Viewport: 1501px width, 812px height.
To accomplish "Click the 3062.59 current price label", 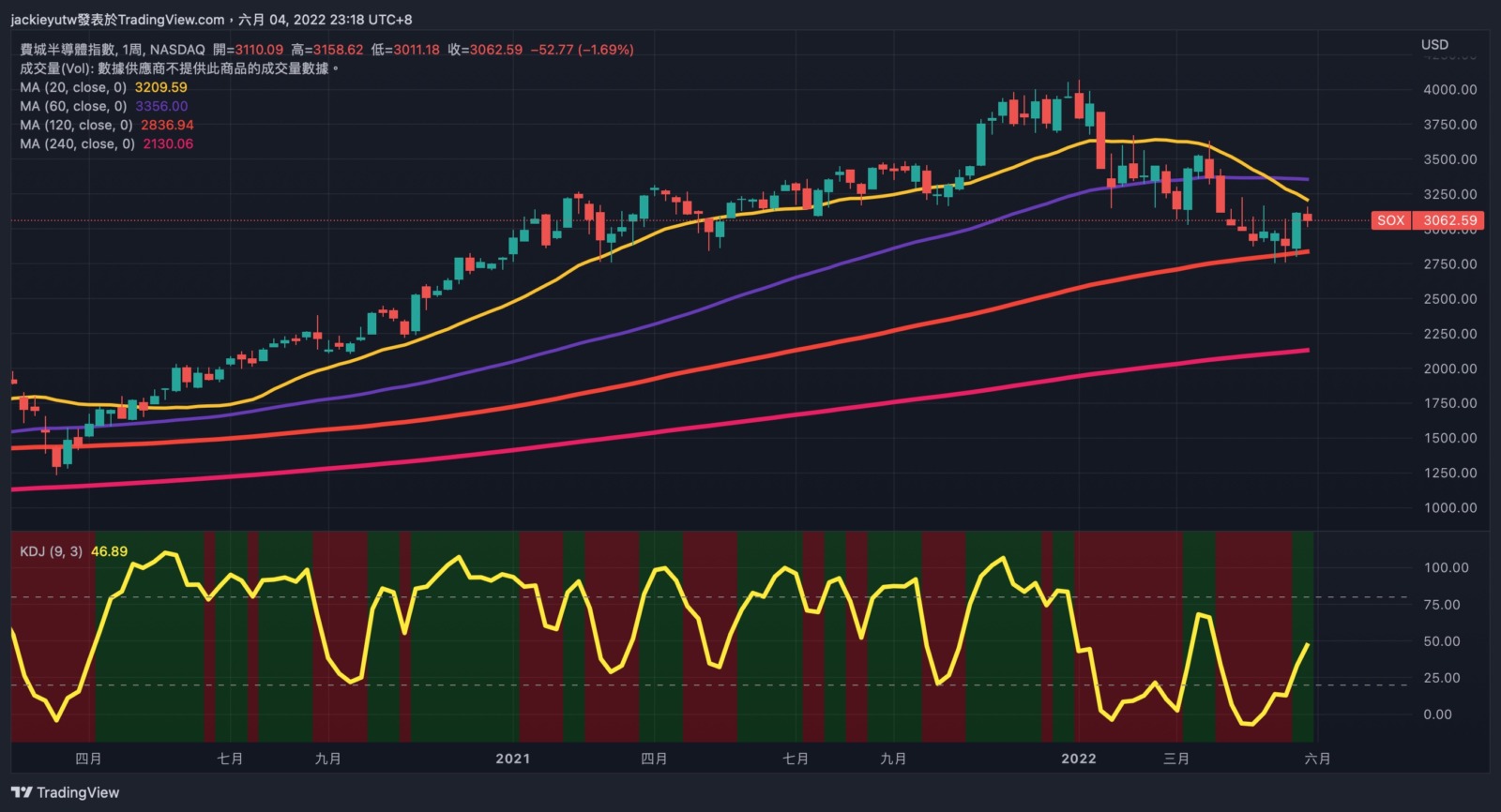I will pos(1449,220).
